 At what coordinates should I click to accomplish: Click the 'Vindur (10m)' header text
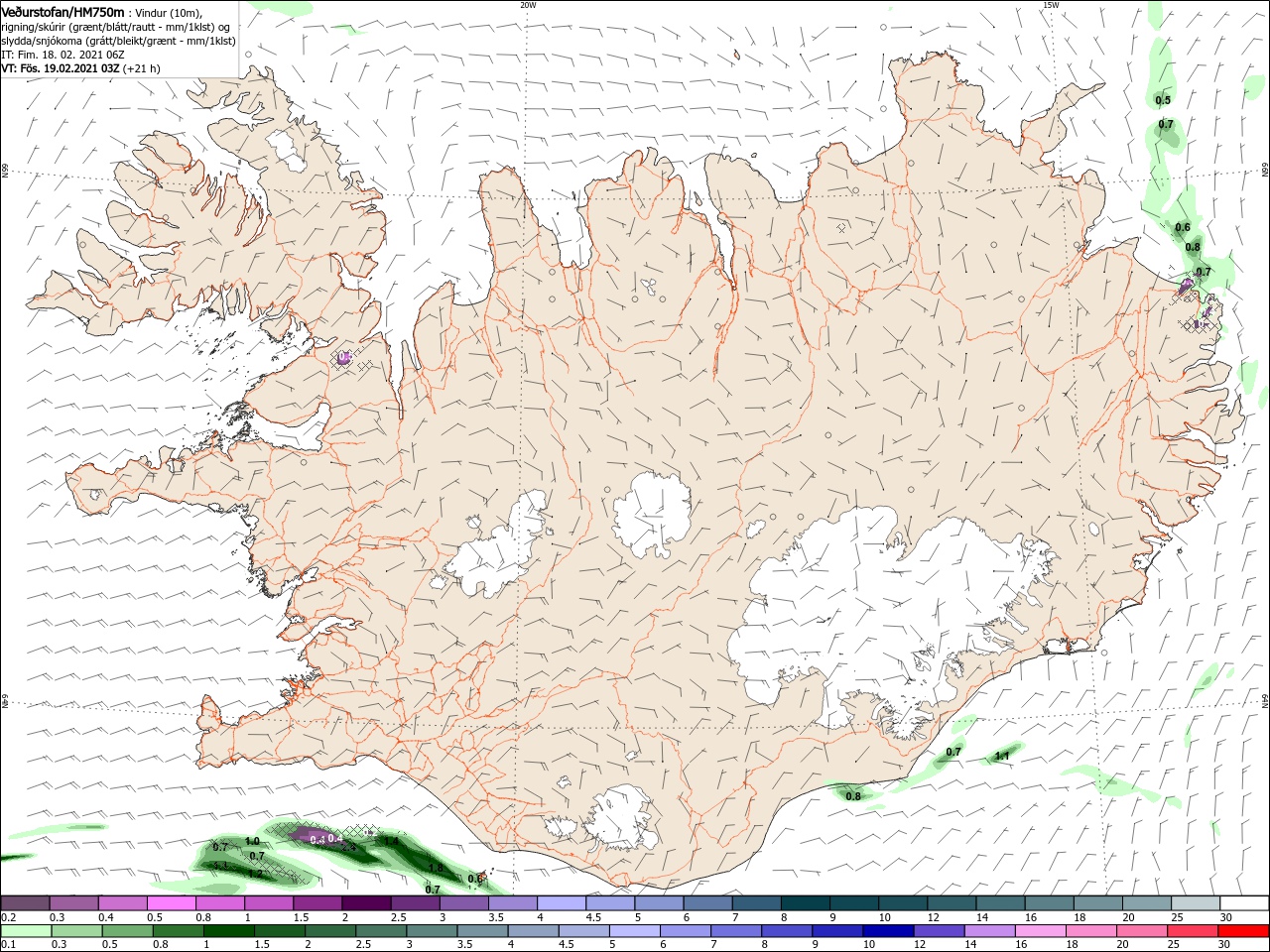coord(168,12)
